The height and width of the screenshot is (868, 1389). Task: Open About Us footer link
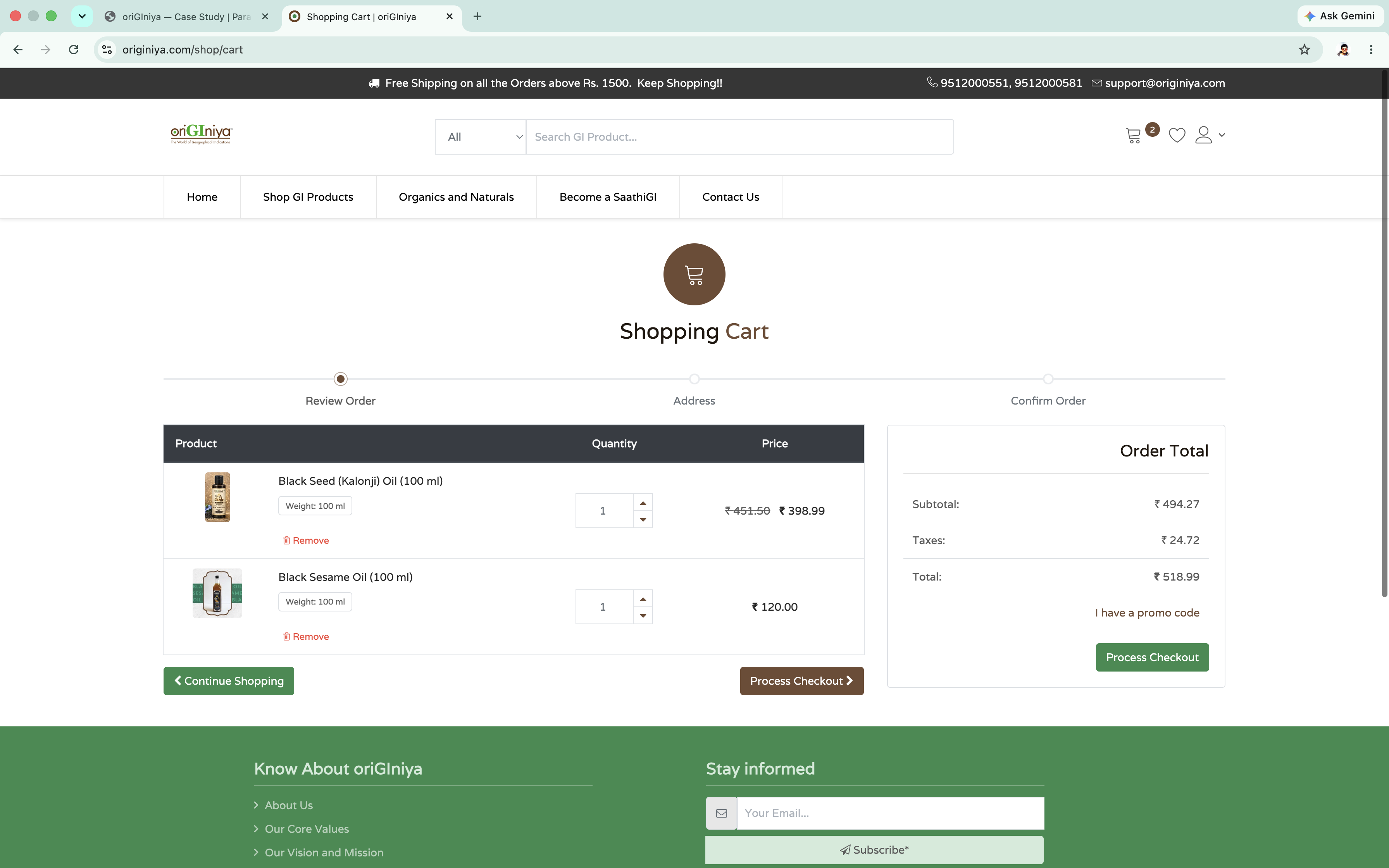tap(289, 806)
